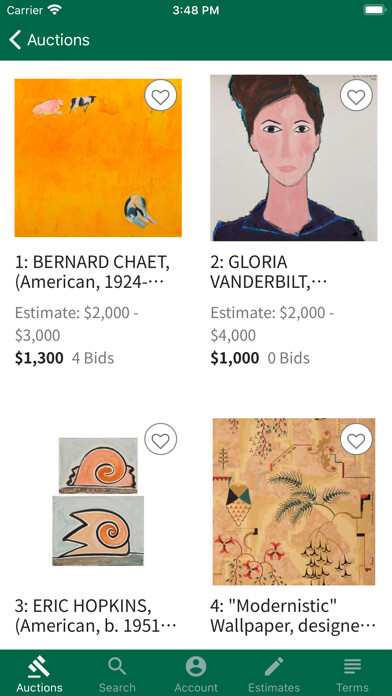Favorite the Gloria Vanderbilt lot with heart
The width and height of the screenshot is (392, 696).
click(356, 95)
